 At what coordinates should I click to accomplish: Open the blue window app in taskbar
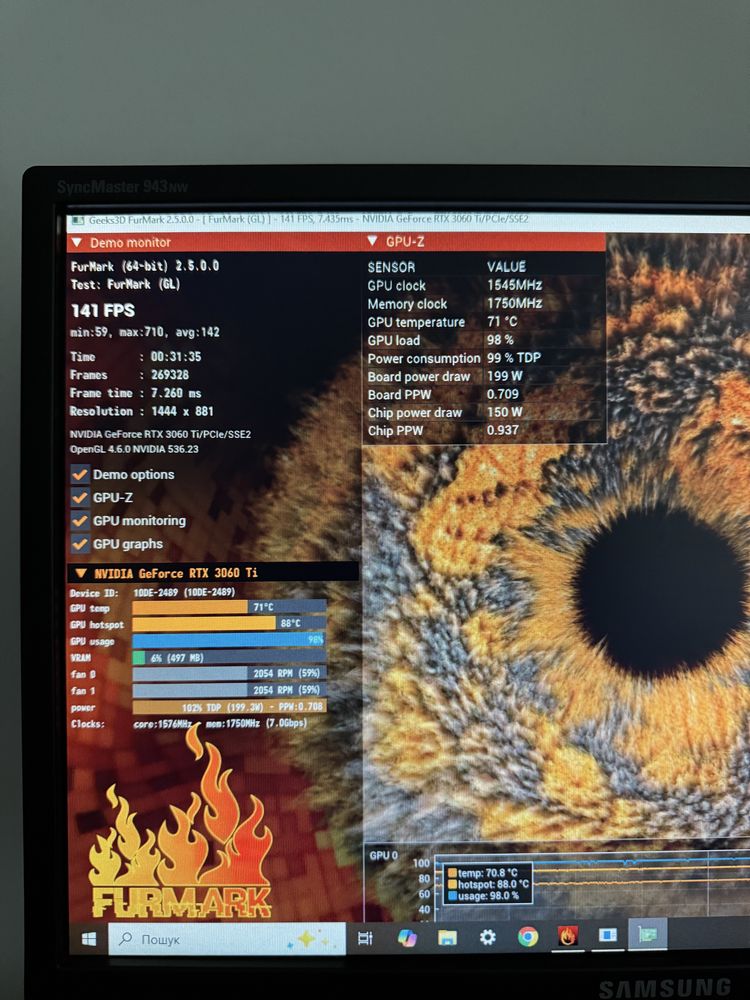(x=608, y=935)
